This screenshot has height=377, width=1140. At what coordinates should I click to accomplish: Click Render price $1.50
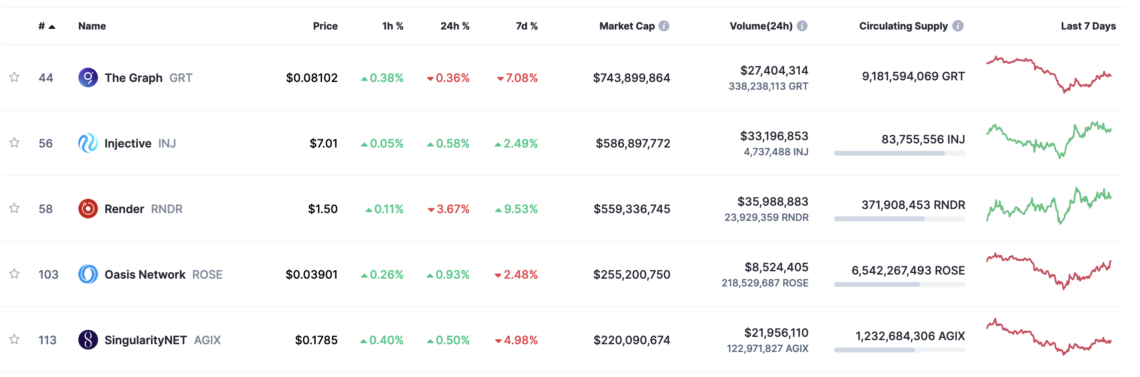pos(323,208)
